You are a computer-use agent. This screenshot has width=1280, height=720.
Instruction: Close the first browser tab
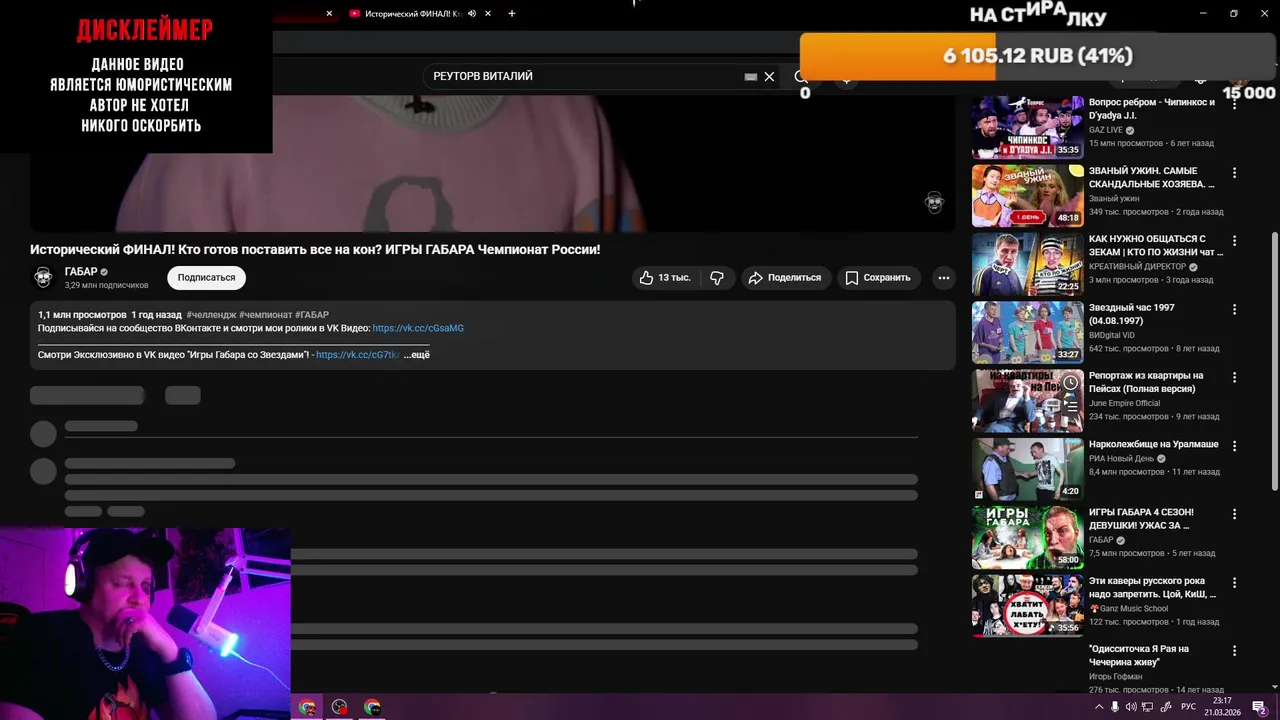329,14
